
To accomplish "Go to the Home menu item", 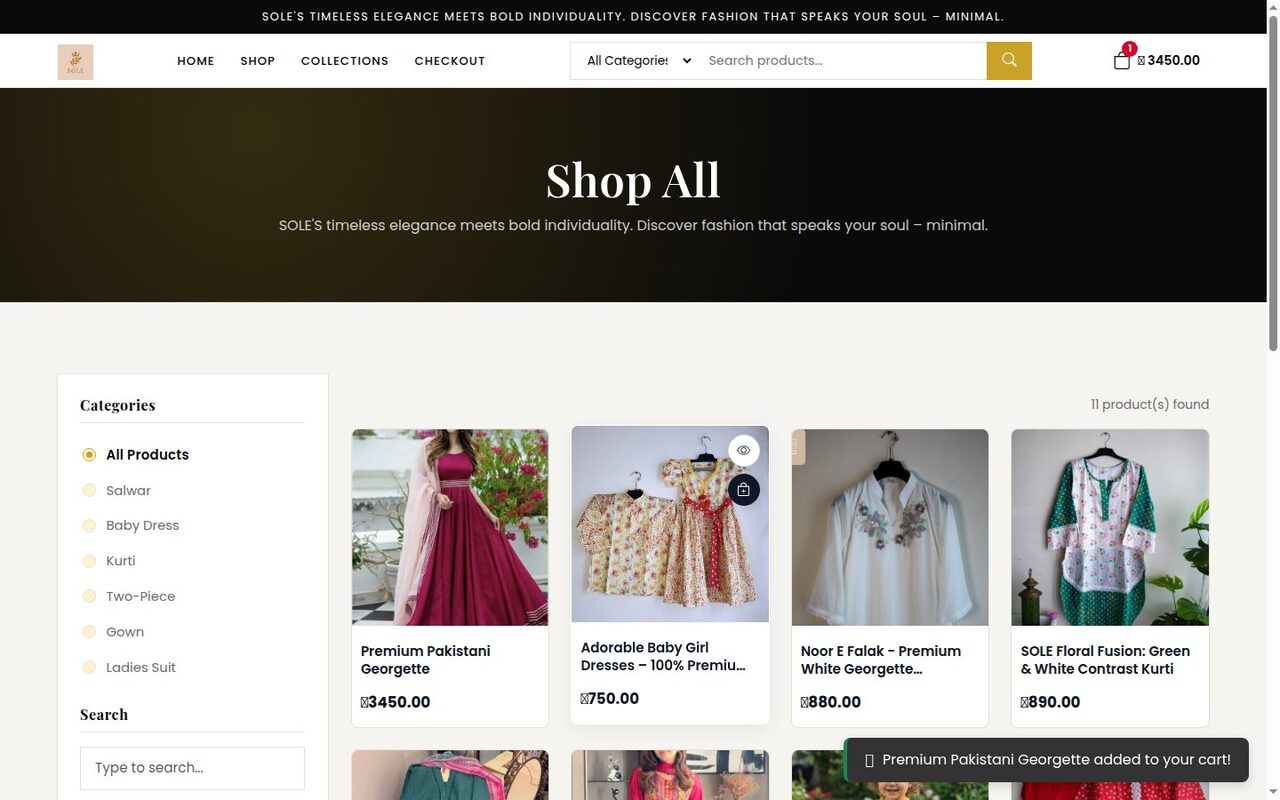I will [196, 61].
